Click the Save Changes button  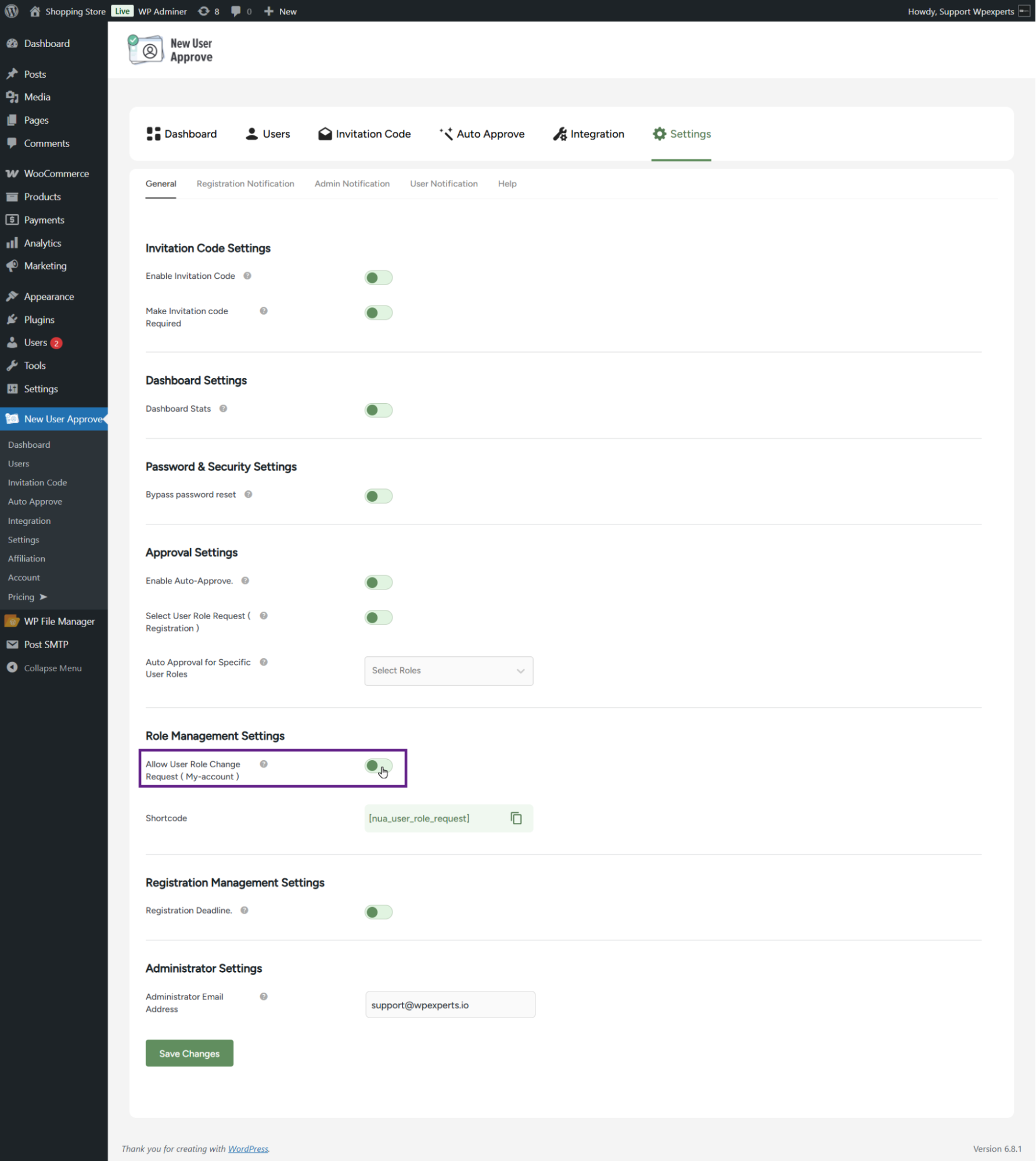pyautogui.click(x=189, y=1054)
